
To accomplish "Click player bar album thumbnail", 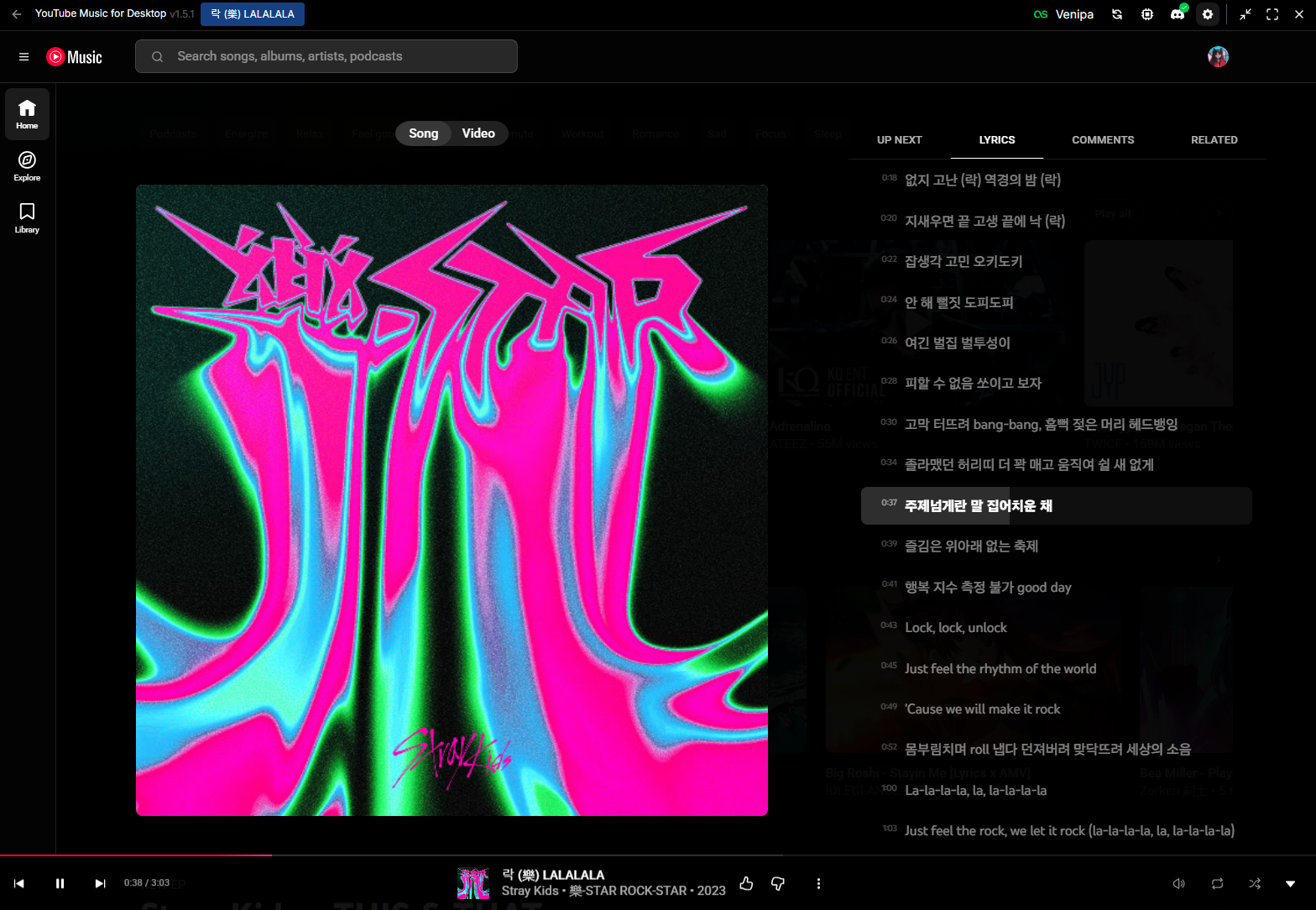I will (473, 883).
